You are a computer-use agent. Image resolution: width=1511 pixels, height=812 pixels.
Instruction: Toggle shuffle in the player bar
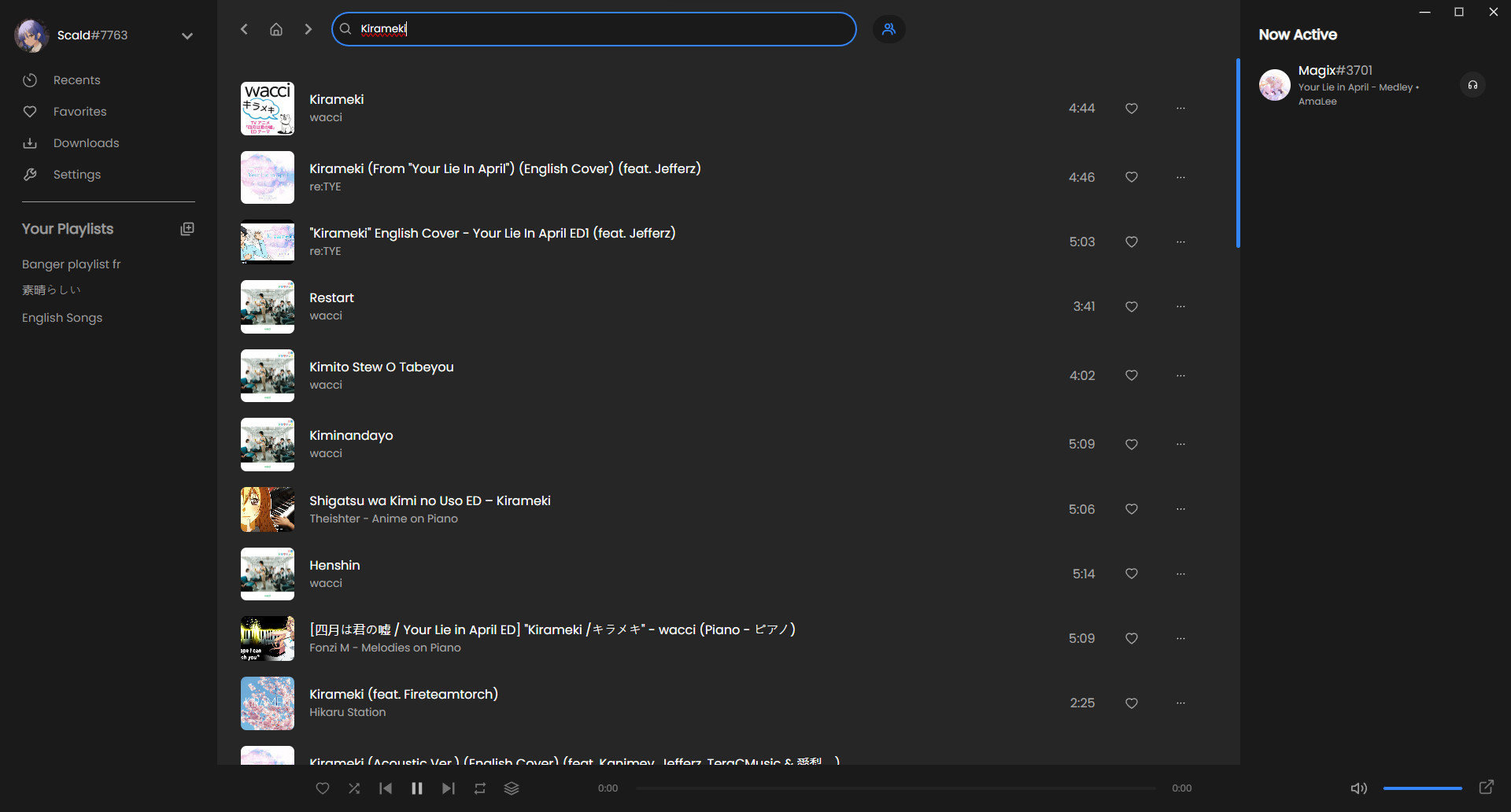coord(354,788)
